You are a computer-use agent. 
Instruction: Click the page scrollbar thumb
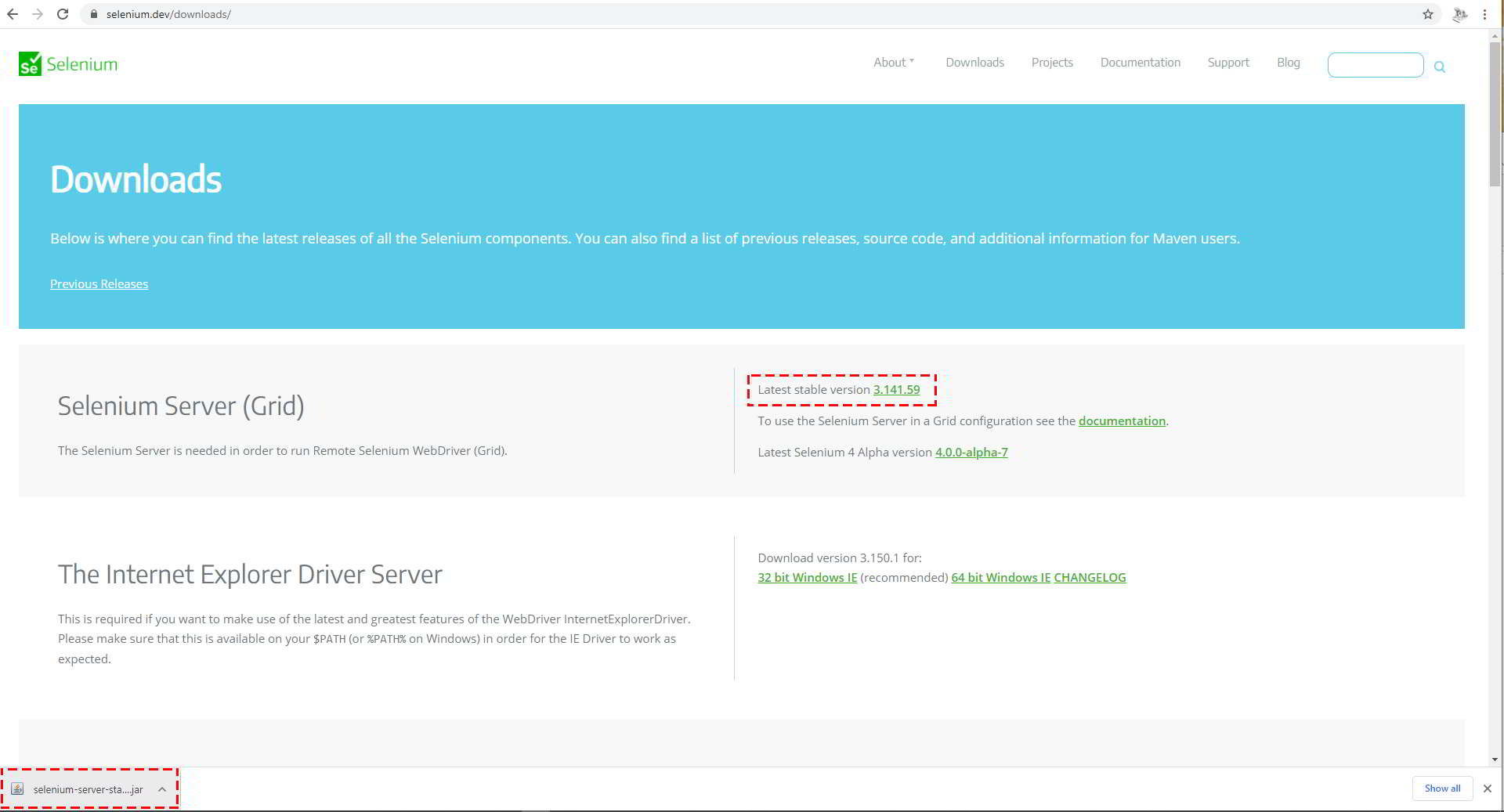click(x=1495, y=114)
